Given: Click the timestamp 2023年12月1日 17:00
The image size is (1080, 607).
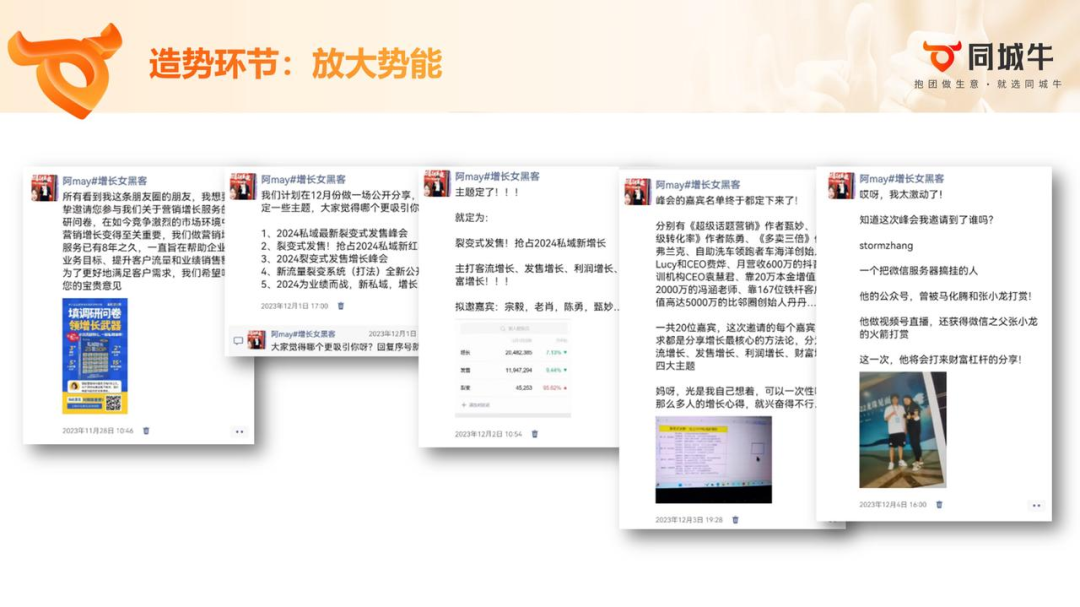Looking at the screenshot, I should (x=295, y=306).
